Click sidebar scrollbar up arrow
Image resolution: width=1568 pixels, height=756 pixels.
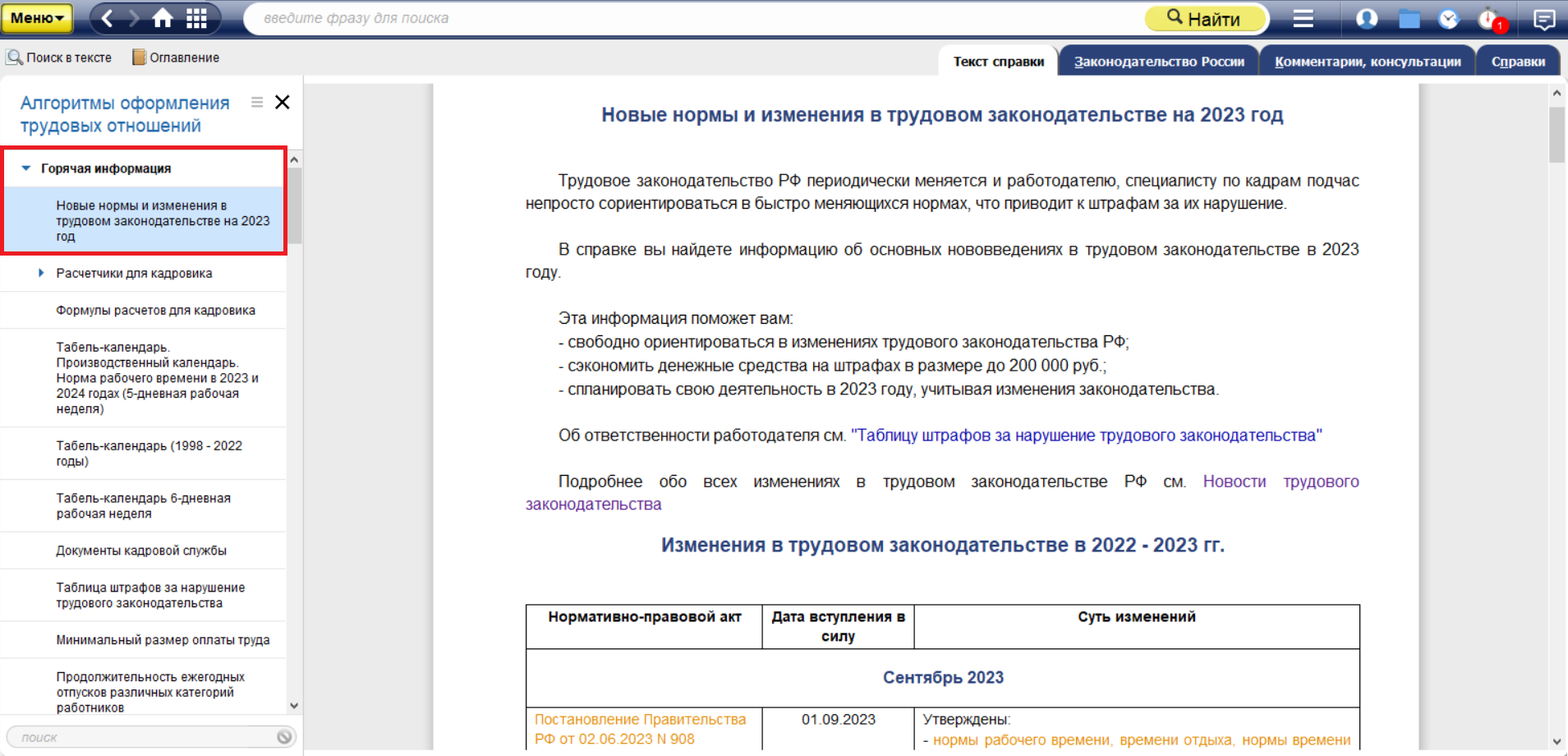click(x=294, y=159)
